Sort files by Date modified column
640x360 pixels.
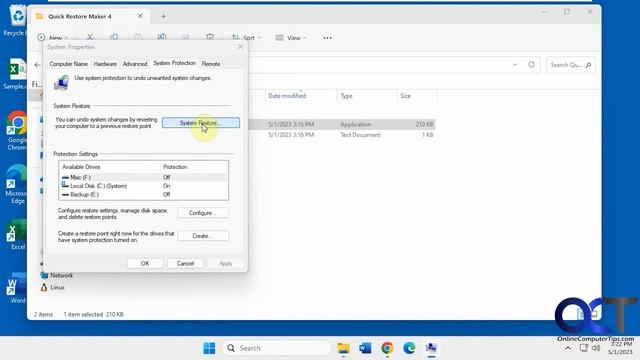[x=287, y=96]
